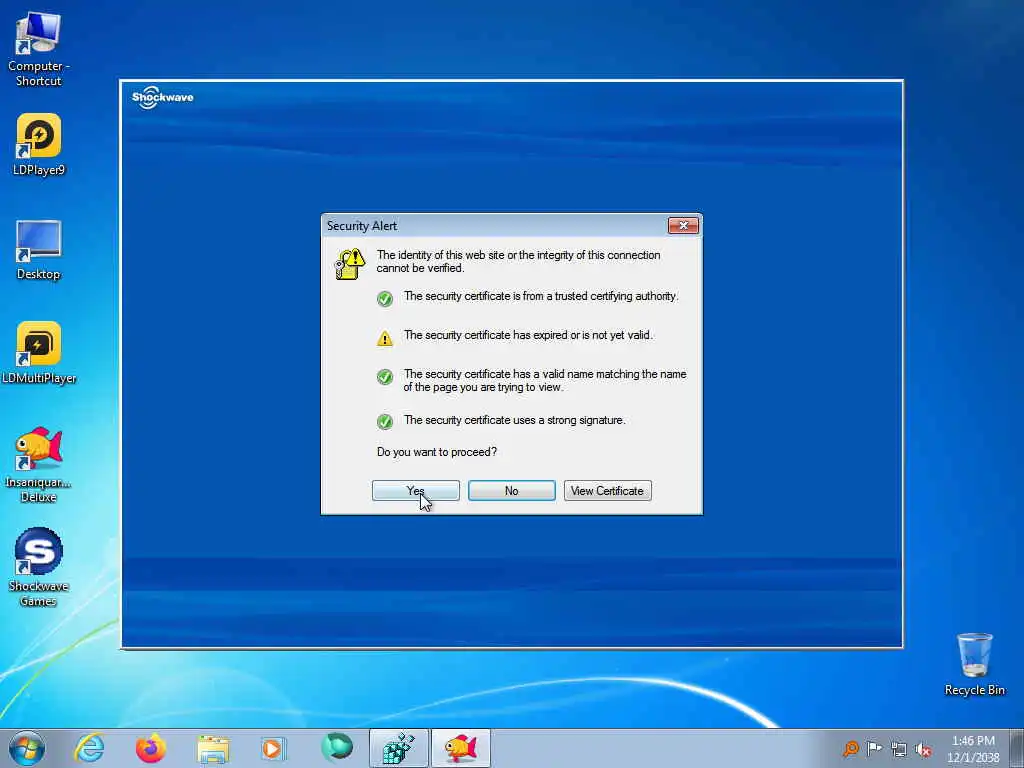1024x768 pixels.
Task: Select Insaniquarium Deluxe desktop icon
Action: coord(39,464)
